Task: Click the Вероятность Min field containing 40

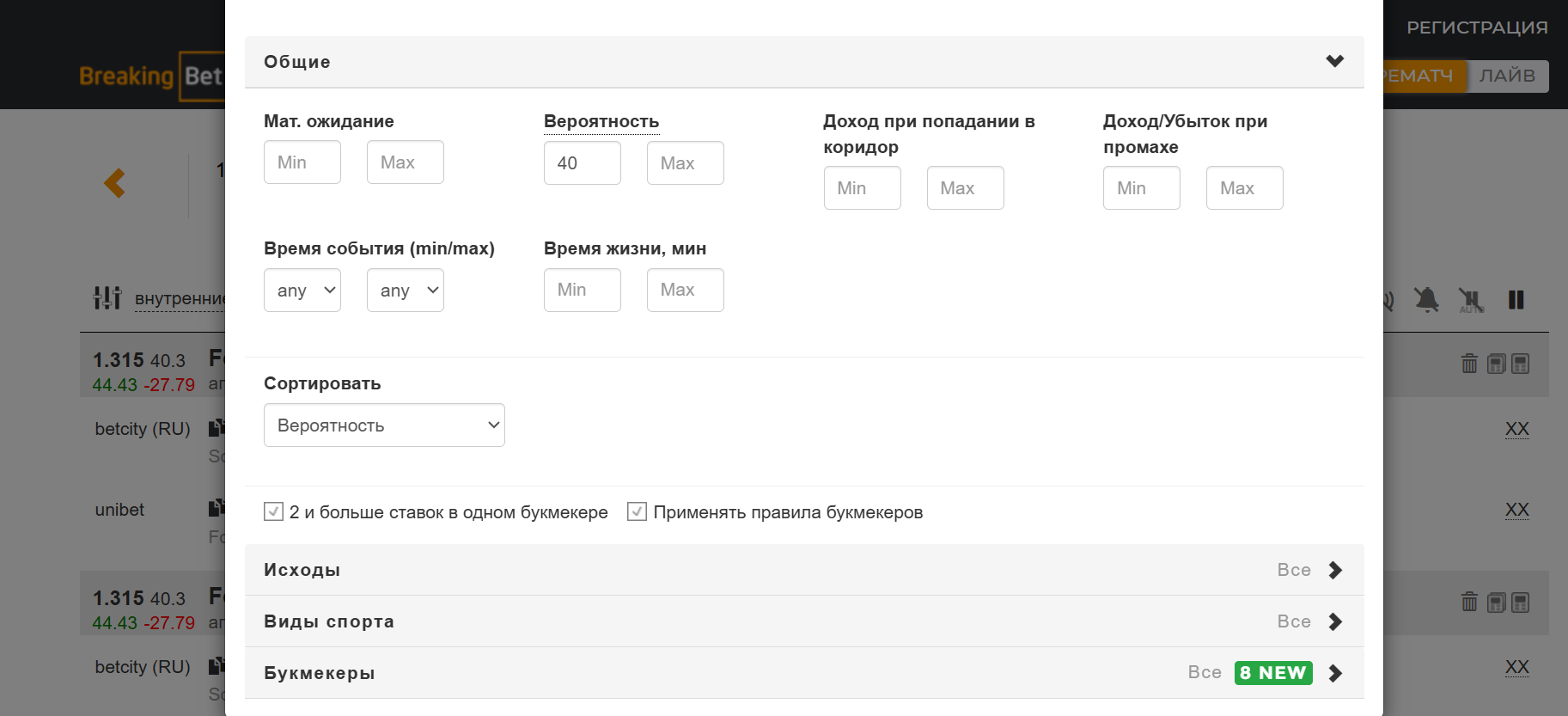Action: (x=582, y=163)
